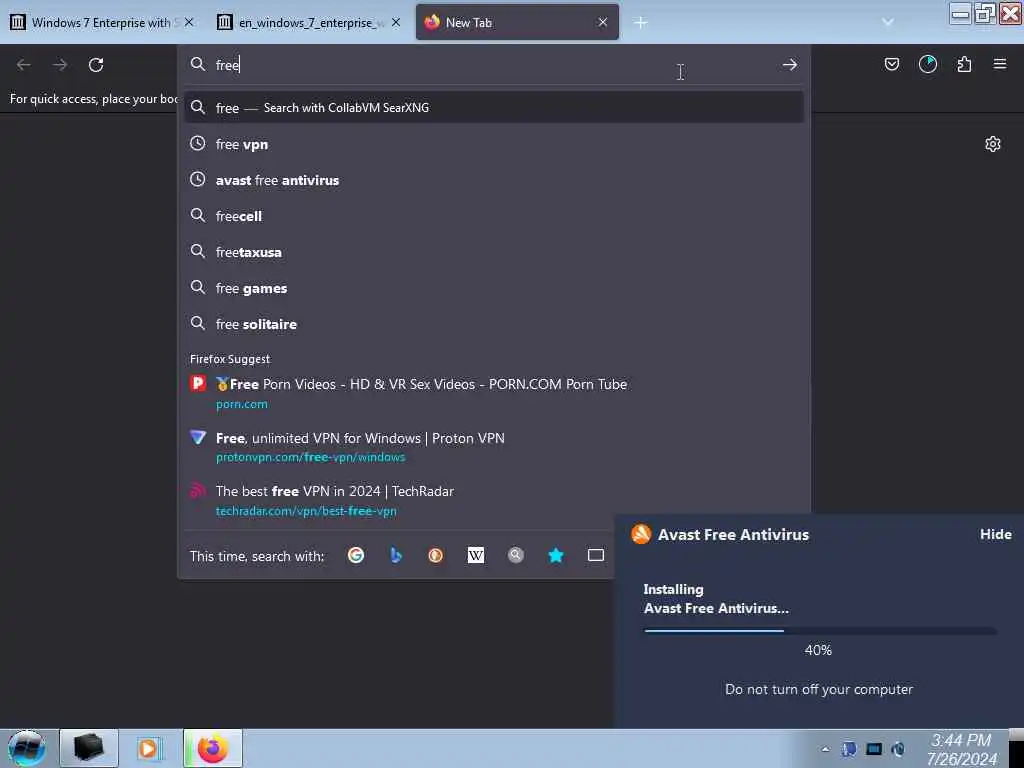This screenshot has width=1024, height=768.
Task: Open the TechRadar best free VPN suggestion
Action: pos(494,500)
